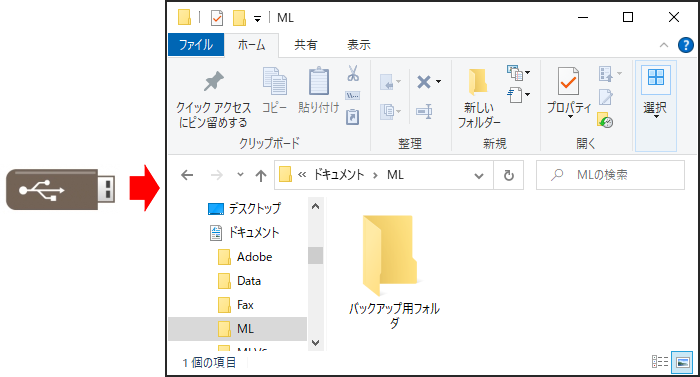Click window folder icon in title bar
The height and width of the screenshot is (377, 700).
(x=184, y=17)
